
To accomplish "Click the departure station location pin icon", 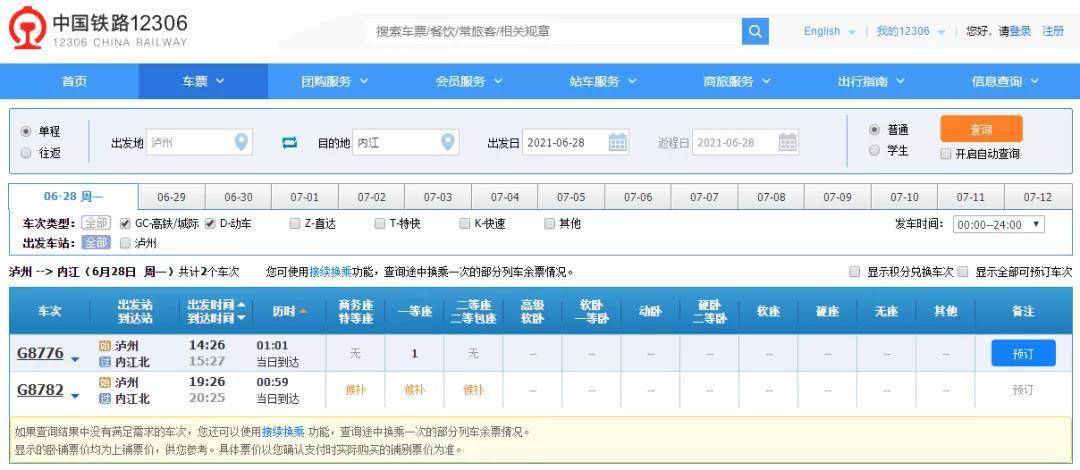I will (x=241, y=143).
